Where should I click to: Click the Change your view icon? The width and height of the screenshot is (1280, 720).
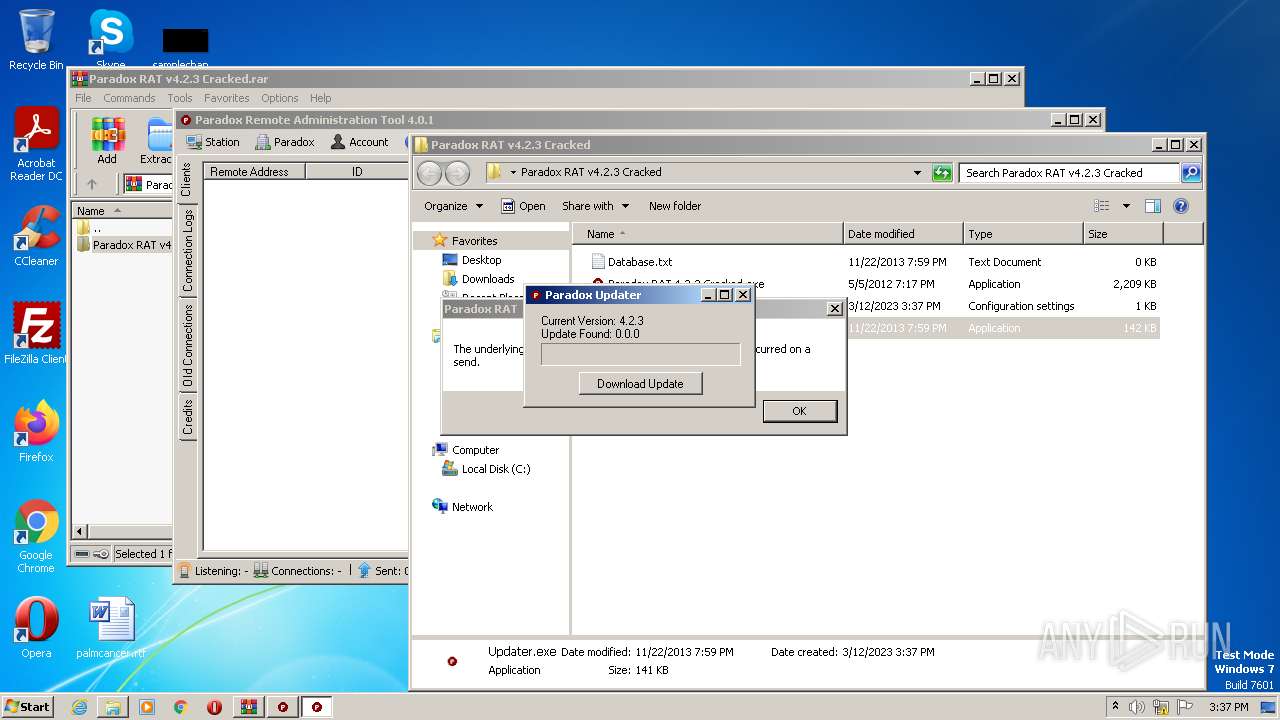pyautogui.click(x=1101, y=206)
